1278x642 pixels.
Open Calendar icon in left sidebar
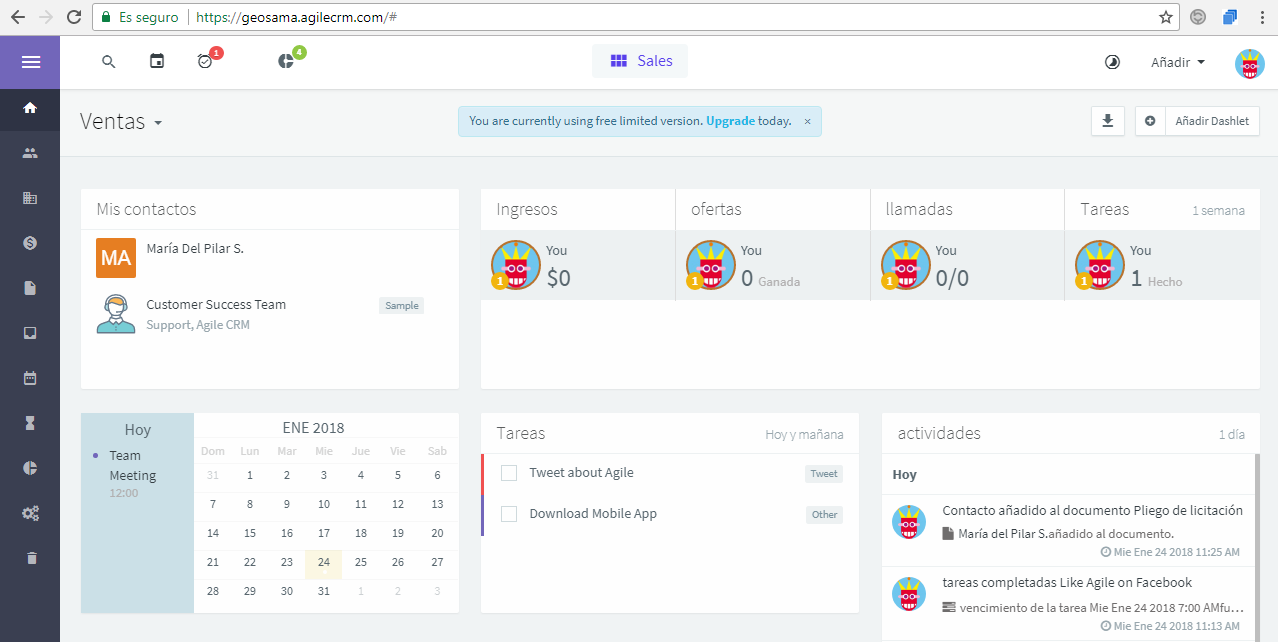point(30,378)
